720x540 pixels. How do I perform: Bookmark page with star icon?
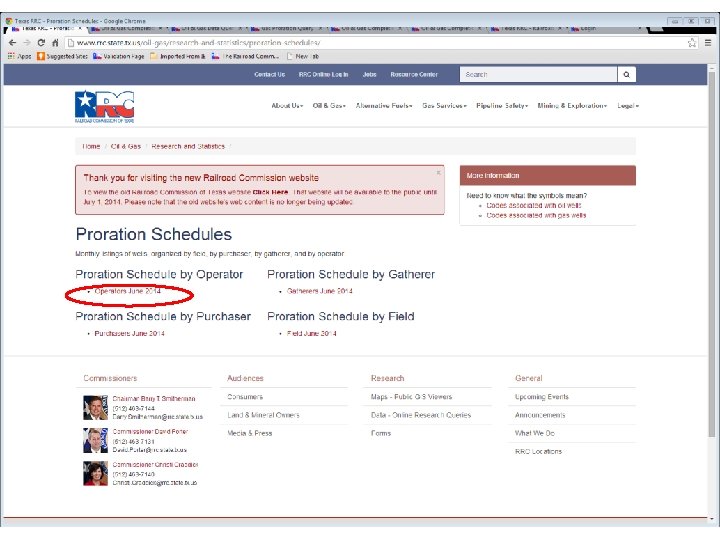692,43
